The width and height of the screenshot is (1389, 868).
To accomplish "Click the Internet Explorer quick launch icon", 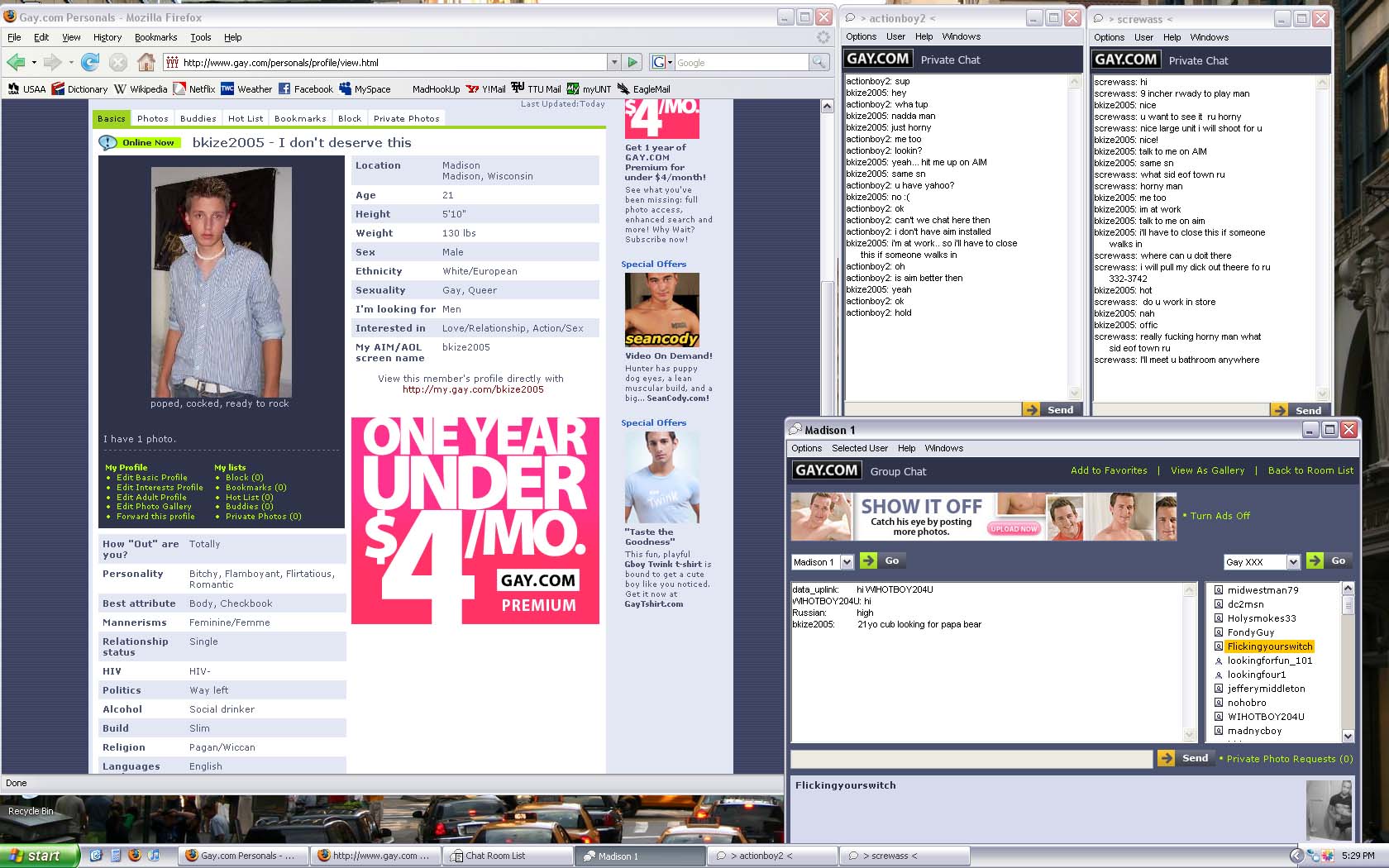I will pos(95,856).
